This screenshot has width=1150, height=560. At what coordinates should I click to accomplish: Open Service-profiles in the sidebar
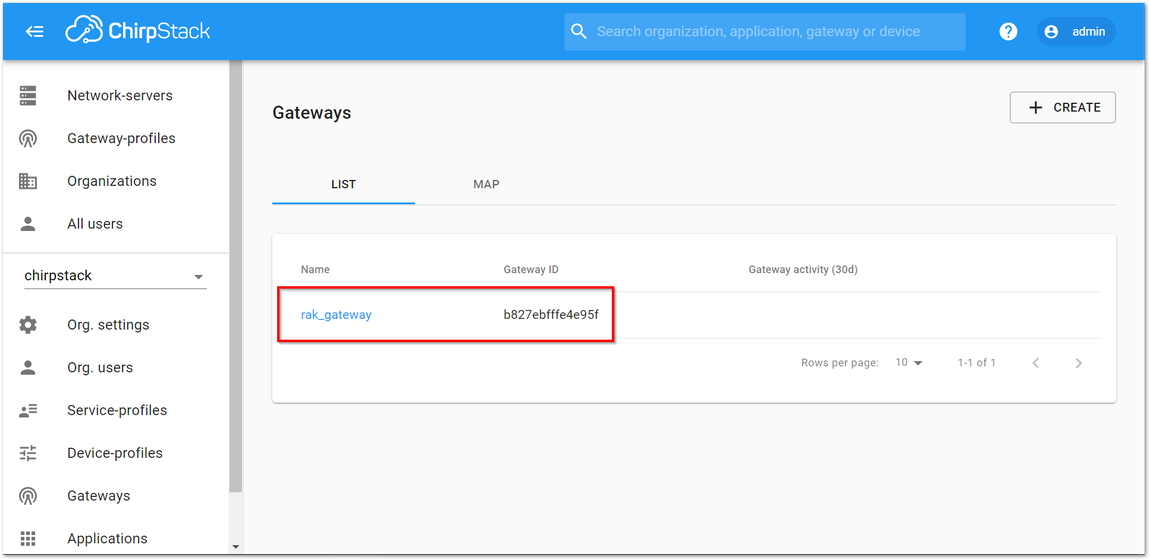pos(116,410)
